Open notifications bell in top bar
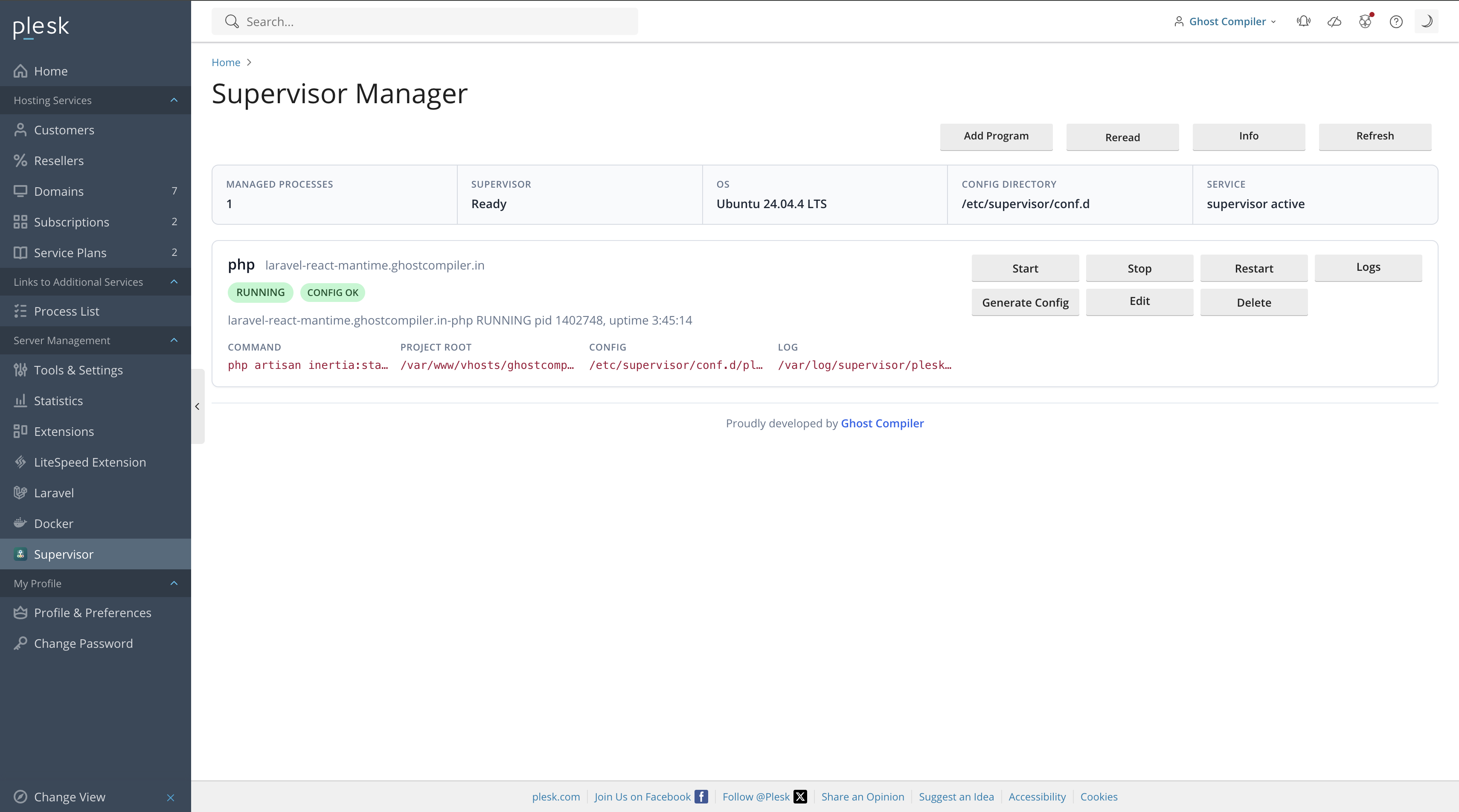This screenshot has width=1459, height=812. point(1303,21)
